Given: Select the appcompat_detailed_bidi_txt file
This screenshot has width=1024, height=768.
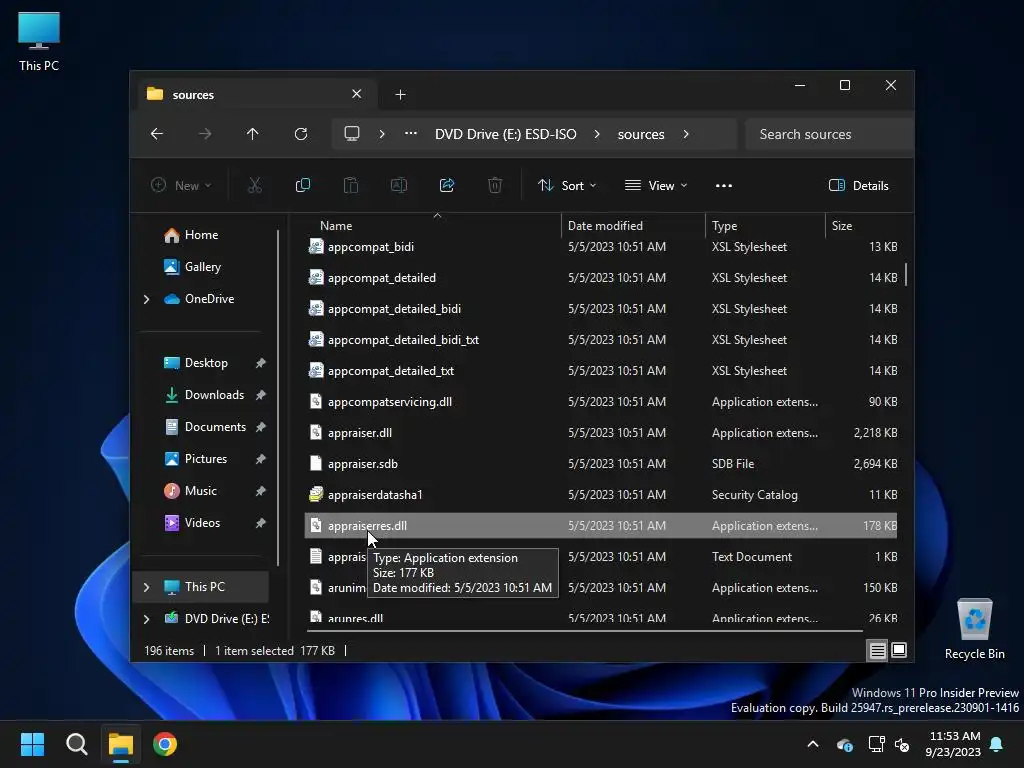Looking at the screenshot, I should 601,340.
